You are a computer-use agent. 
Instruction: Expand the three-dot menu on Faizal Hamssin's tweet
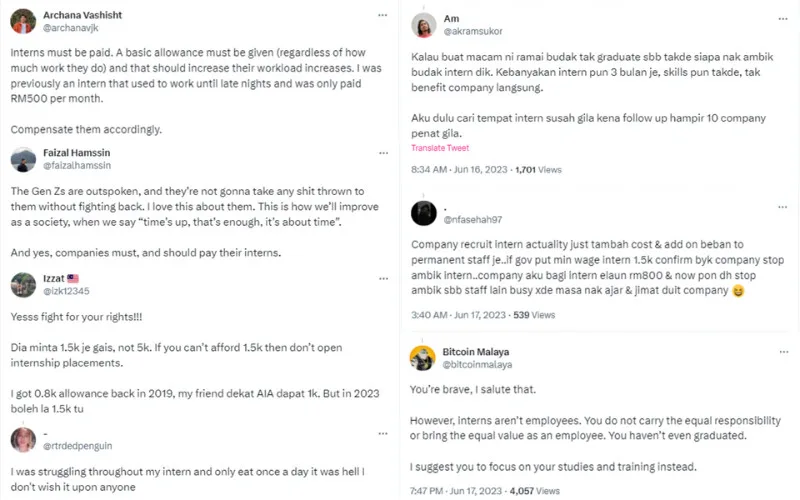coord(383,152)
